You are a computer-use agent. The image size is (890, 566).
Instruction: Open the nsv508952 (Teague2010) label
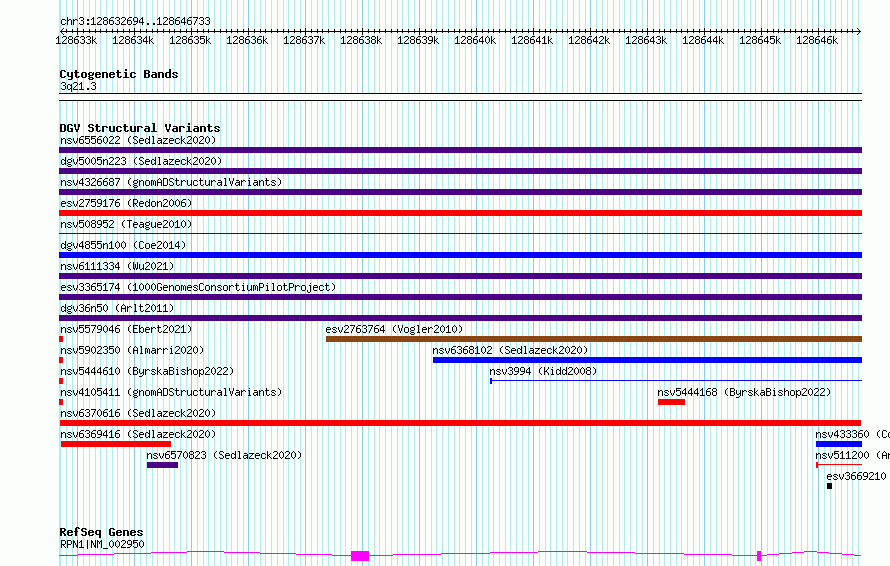point(126,224)
